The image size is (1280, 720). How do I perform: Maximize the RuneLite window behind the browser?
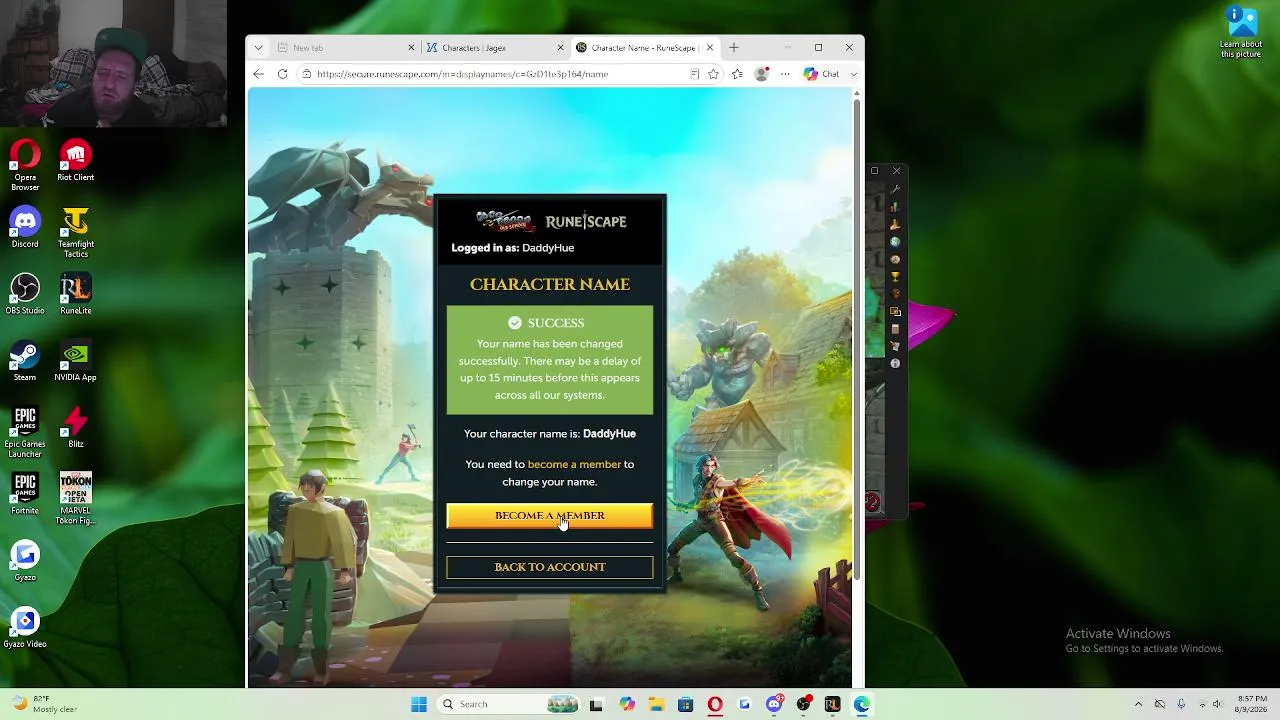click(x=874, y=171)
